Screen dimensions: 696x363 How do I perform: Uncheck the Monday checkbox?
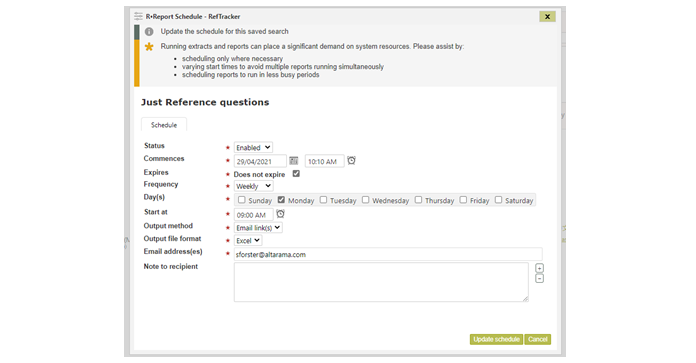(281, 200)
